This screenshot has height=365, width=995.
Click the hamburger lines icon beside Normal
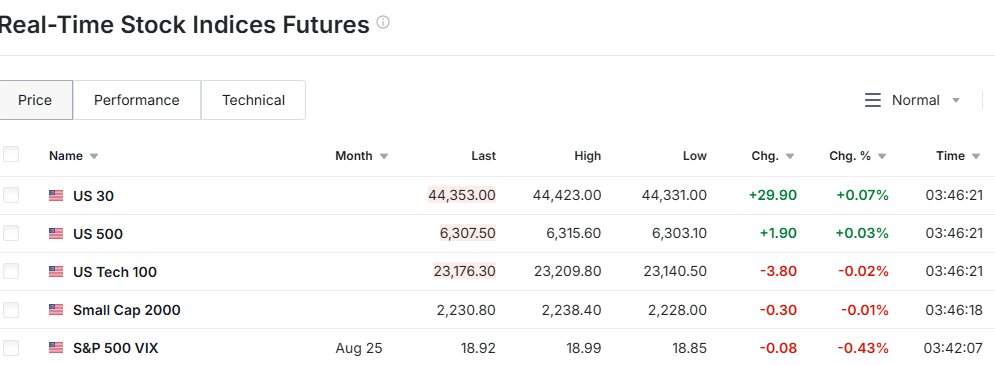coord(873,100)
